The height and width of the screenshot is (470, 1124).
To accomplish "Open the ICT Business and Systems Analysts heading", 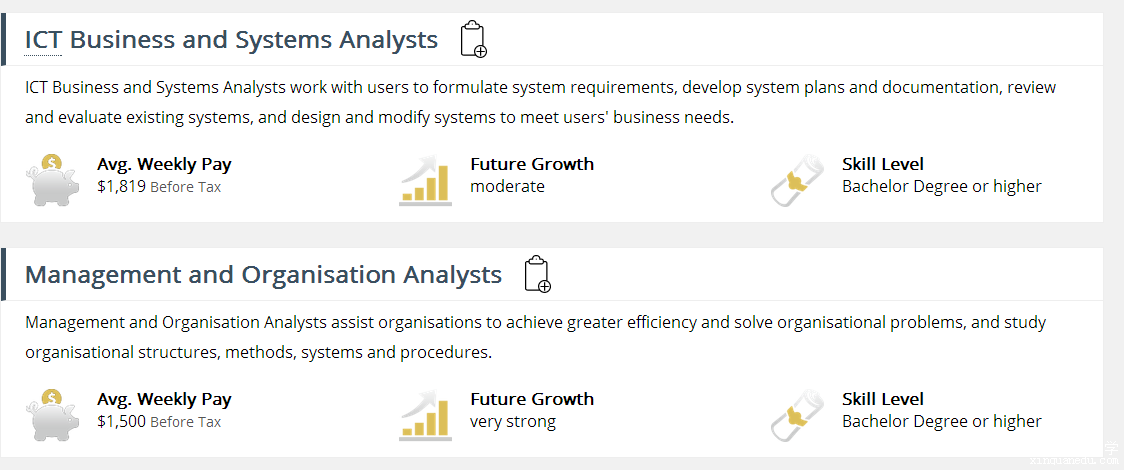I will (x=231, y=40).
